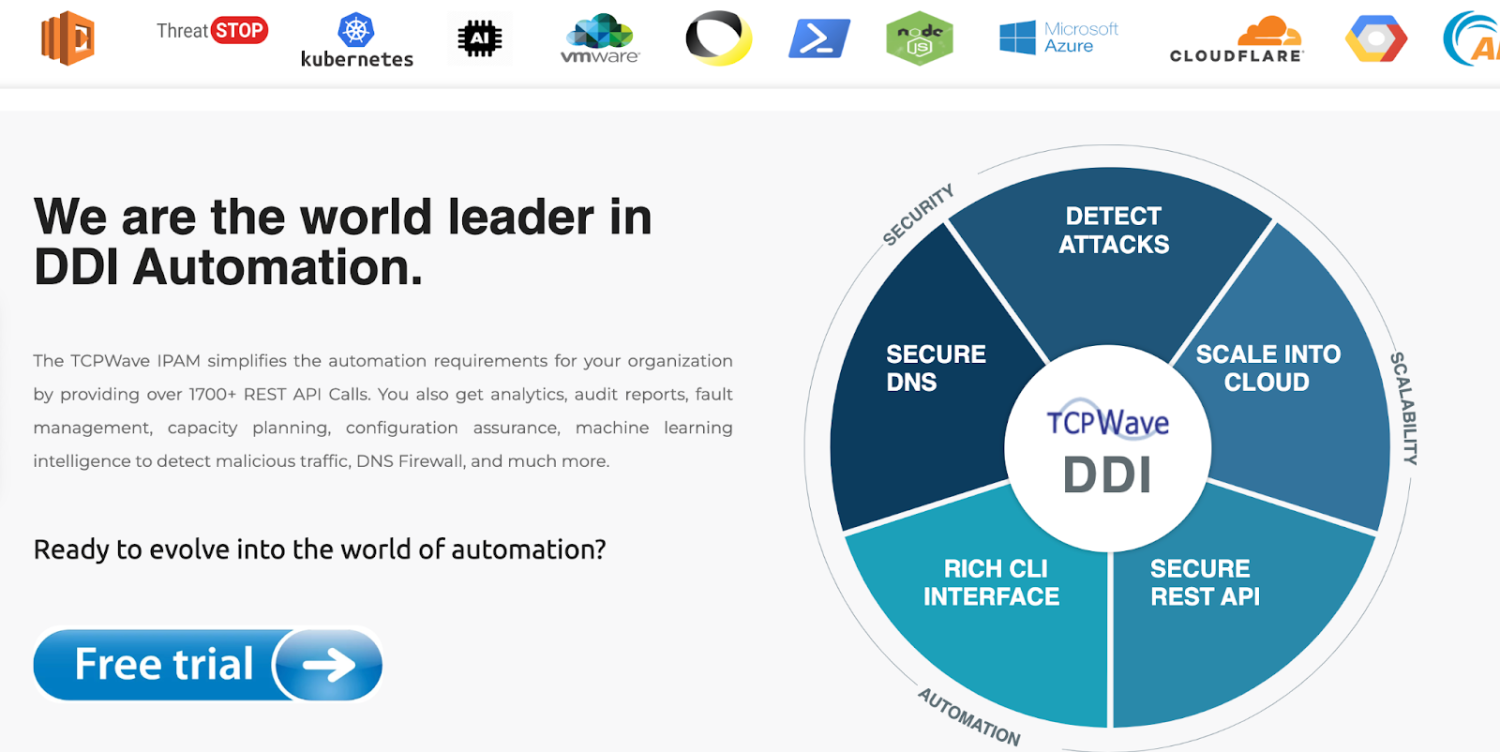Click the arrow on Free trial button

328,665
